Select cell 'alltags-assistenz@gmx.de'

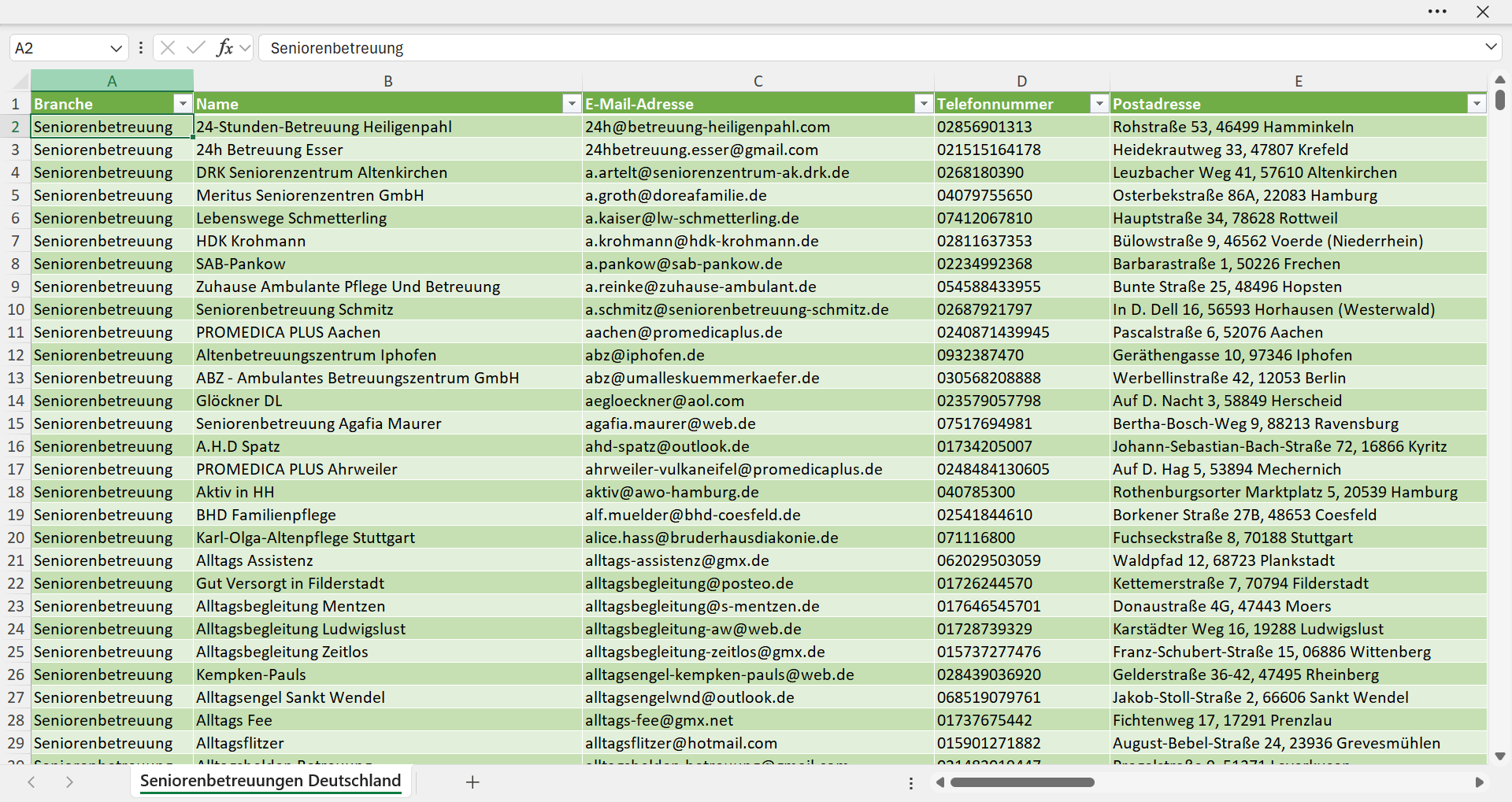(x=758, y=560)
